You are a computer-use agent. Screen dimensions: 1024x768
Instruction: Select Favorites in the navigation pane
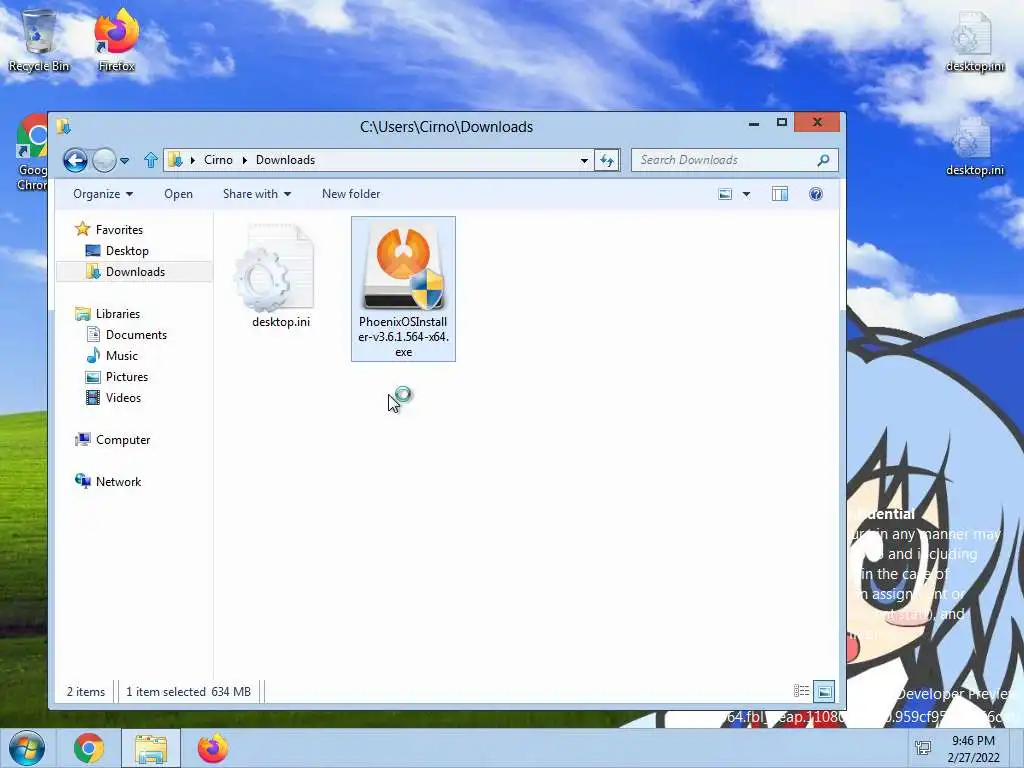click(119, 230)
